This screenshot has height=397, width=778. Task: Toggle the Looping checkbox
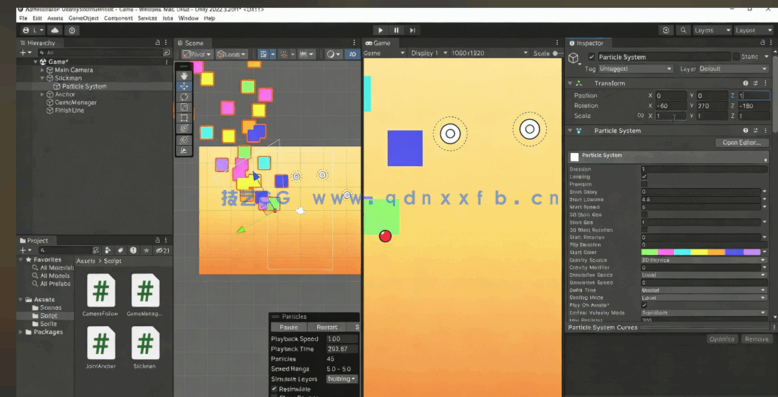(x=644, y=177)
